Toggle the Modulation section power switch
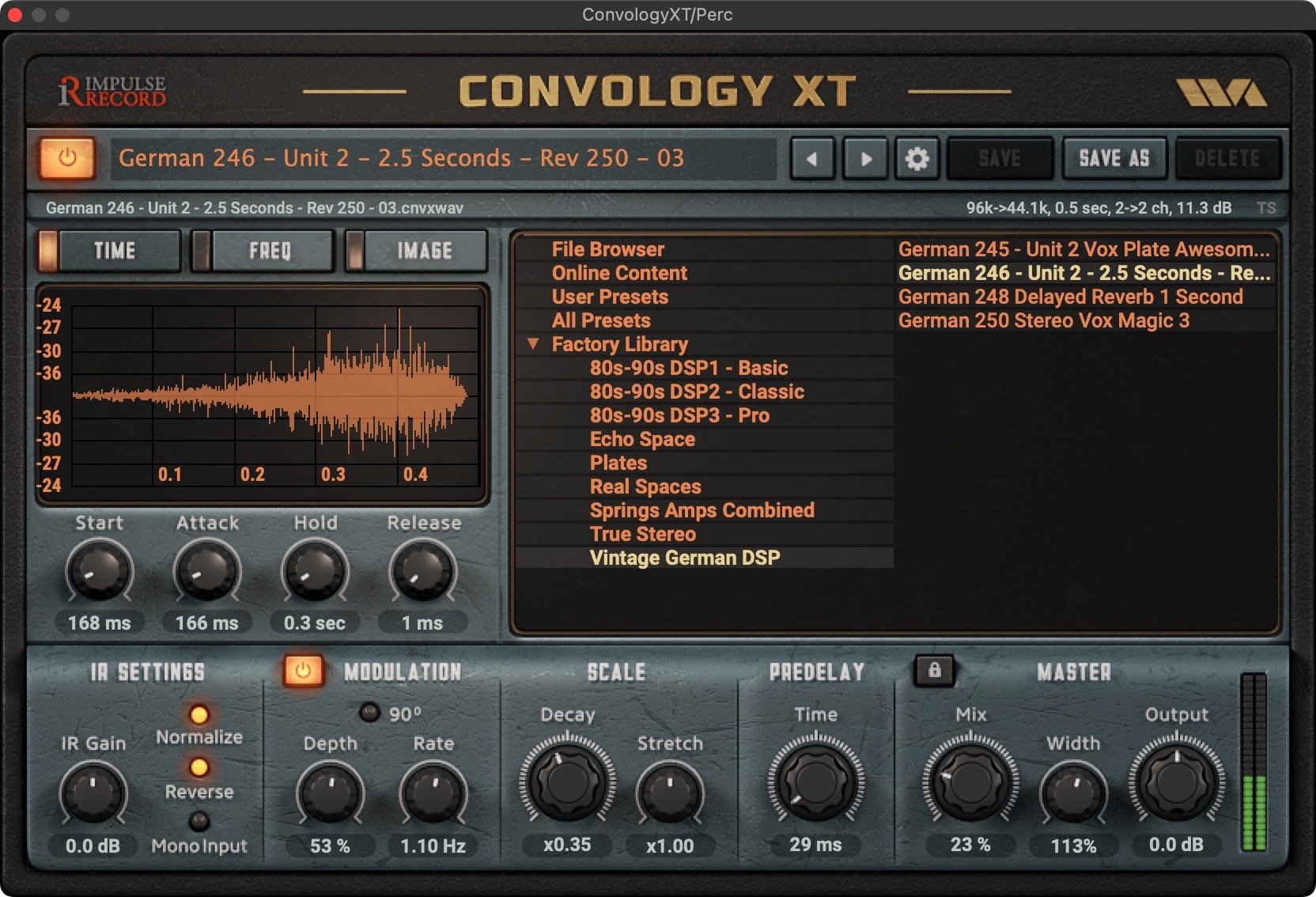The width and height of the screenshot is (1316, 897). (304, 672)
